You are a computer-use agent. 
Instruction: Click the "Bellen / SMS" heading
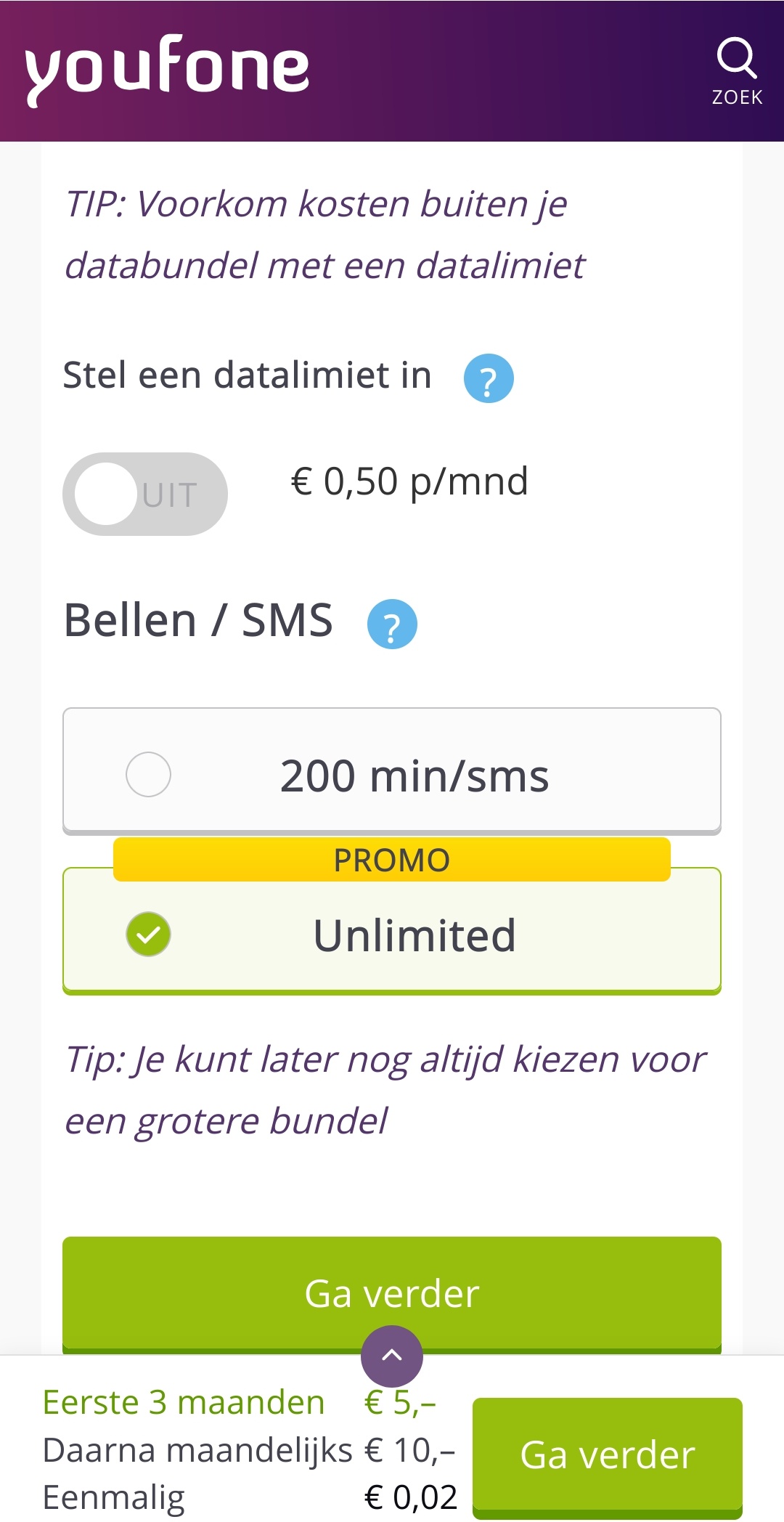click(x=198, y=621)
